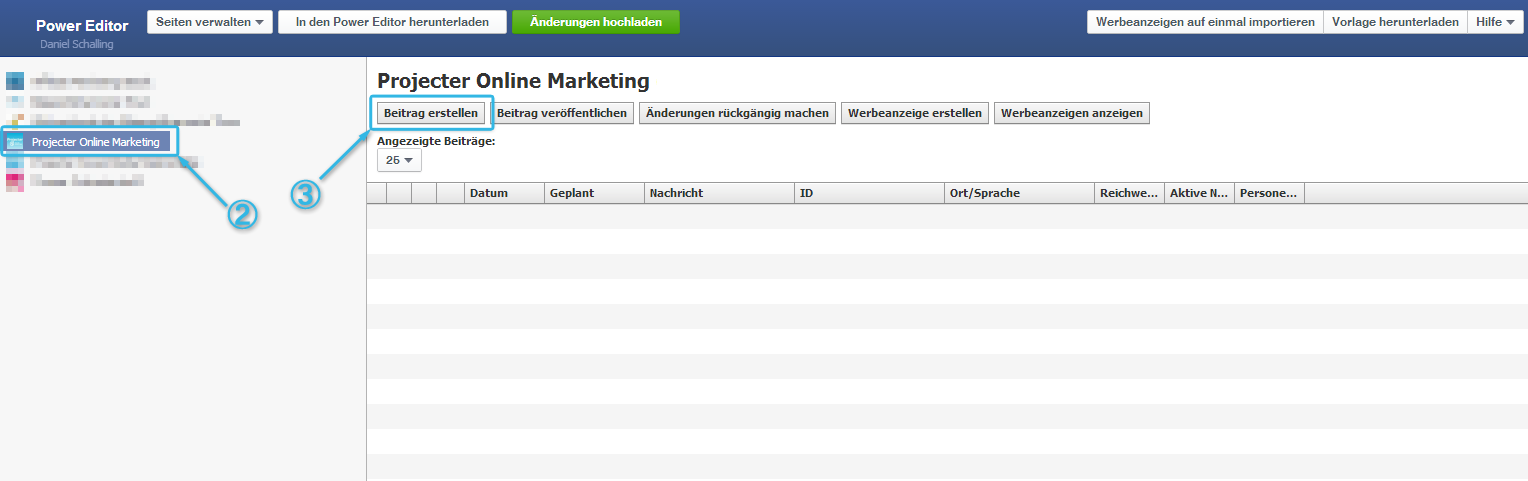Screen dimensions: 1528x481
Task: Click Werbeanzeige erstellen button
Action: coord(915,113)
